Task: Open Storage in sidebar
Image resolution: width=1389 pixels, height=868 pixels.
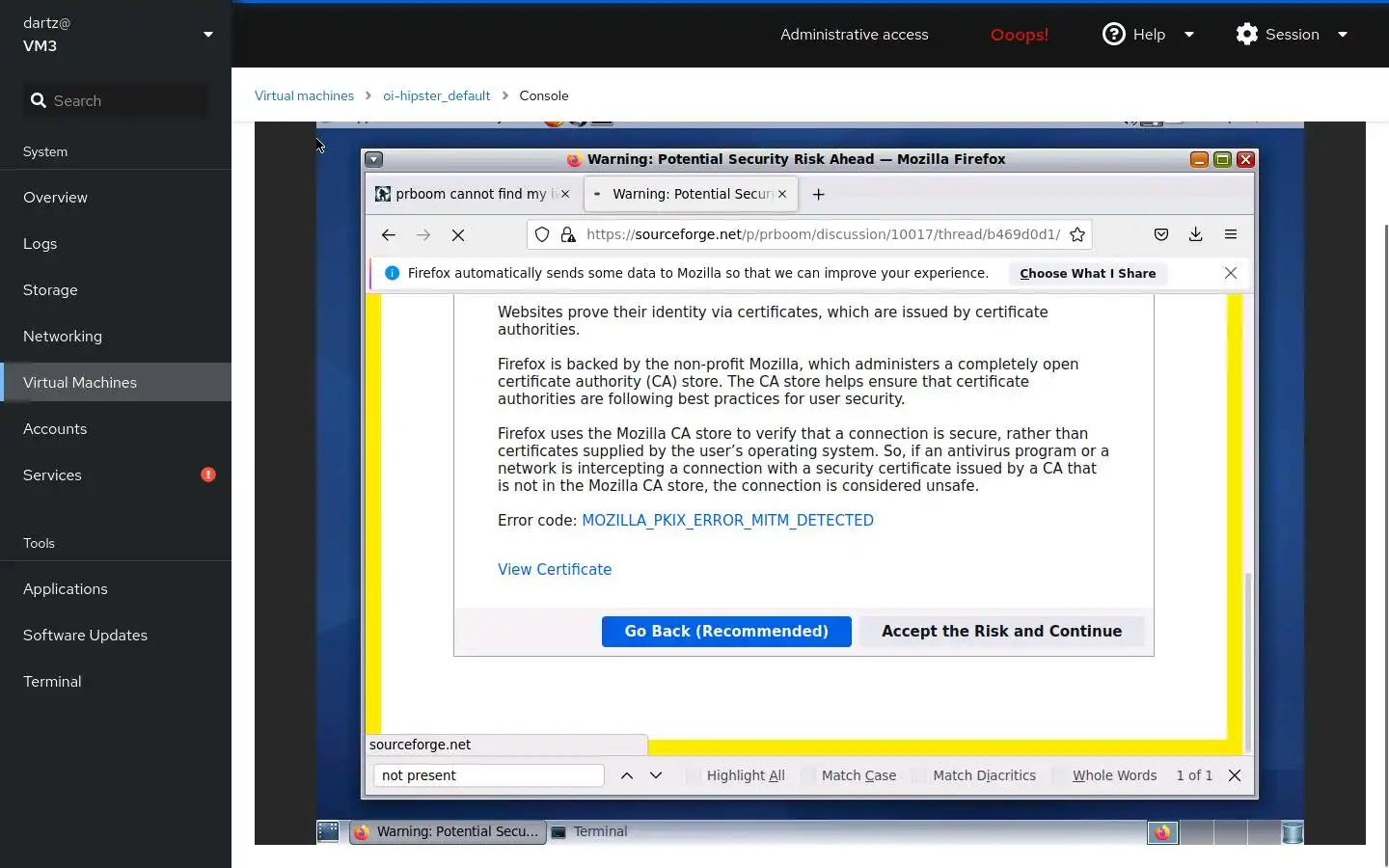Action: click(116, 289)
